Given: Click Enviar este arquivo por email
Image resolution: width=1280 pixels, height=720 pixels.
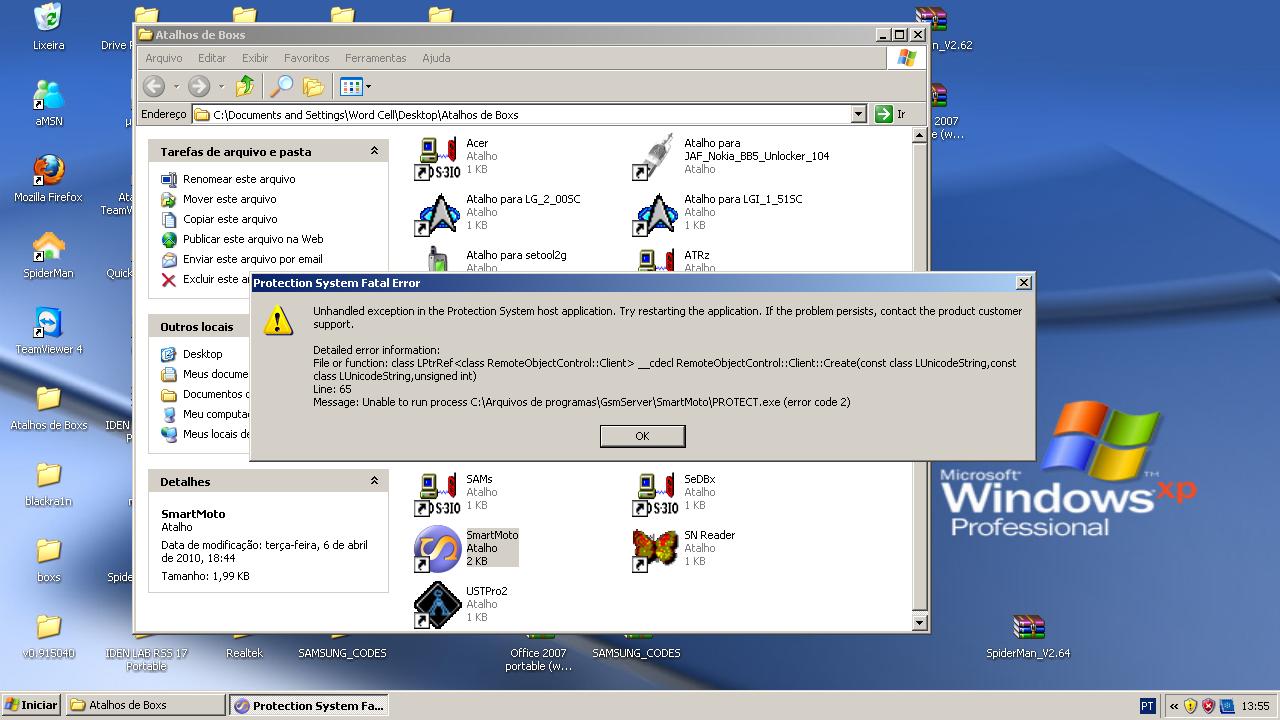Looking at the screenshot, I should [253, 259].
